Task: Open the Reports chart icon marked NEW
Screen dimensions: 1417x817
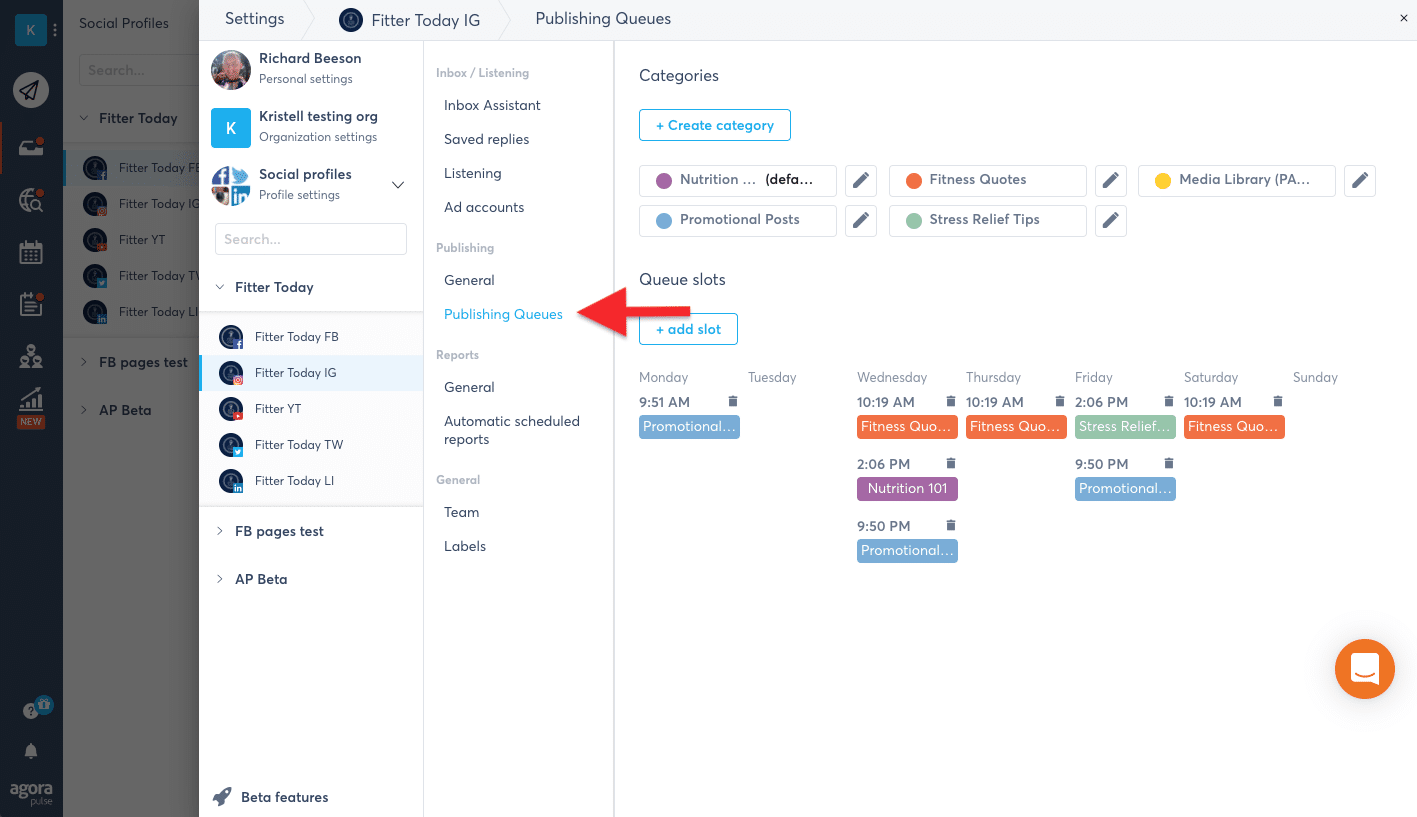Action: 31,407
